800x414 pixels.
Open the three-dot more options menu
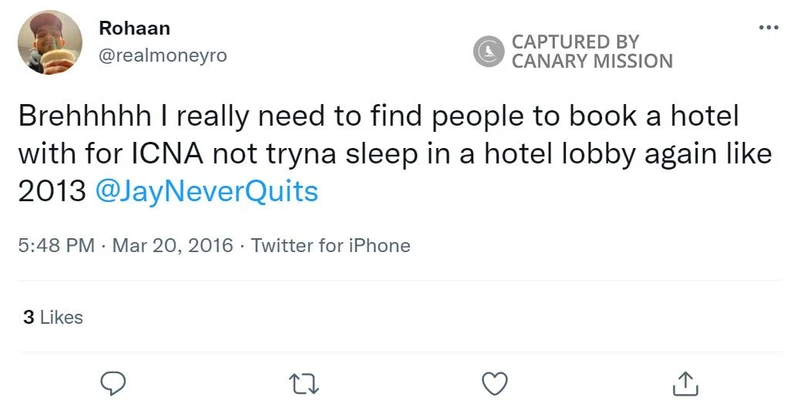pyautogui.click(x=768, y=27)
